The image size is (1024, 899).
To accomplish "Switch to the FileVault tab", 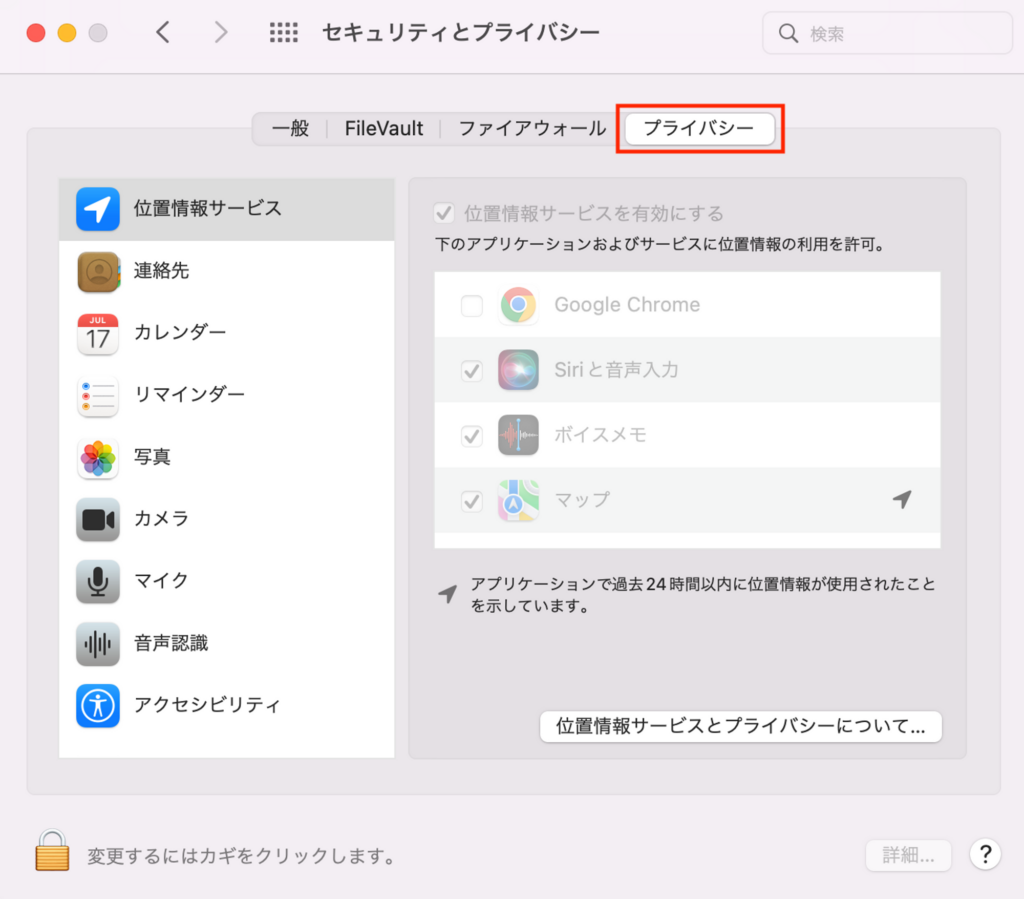I will pyautogui.click(x=384, y=129).
